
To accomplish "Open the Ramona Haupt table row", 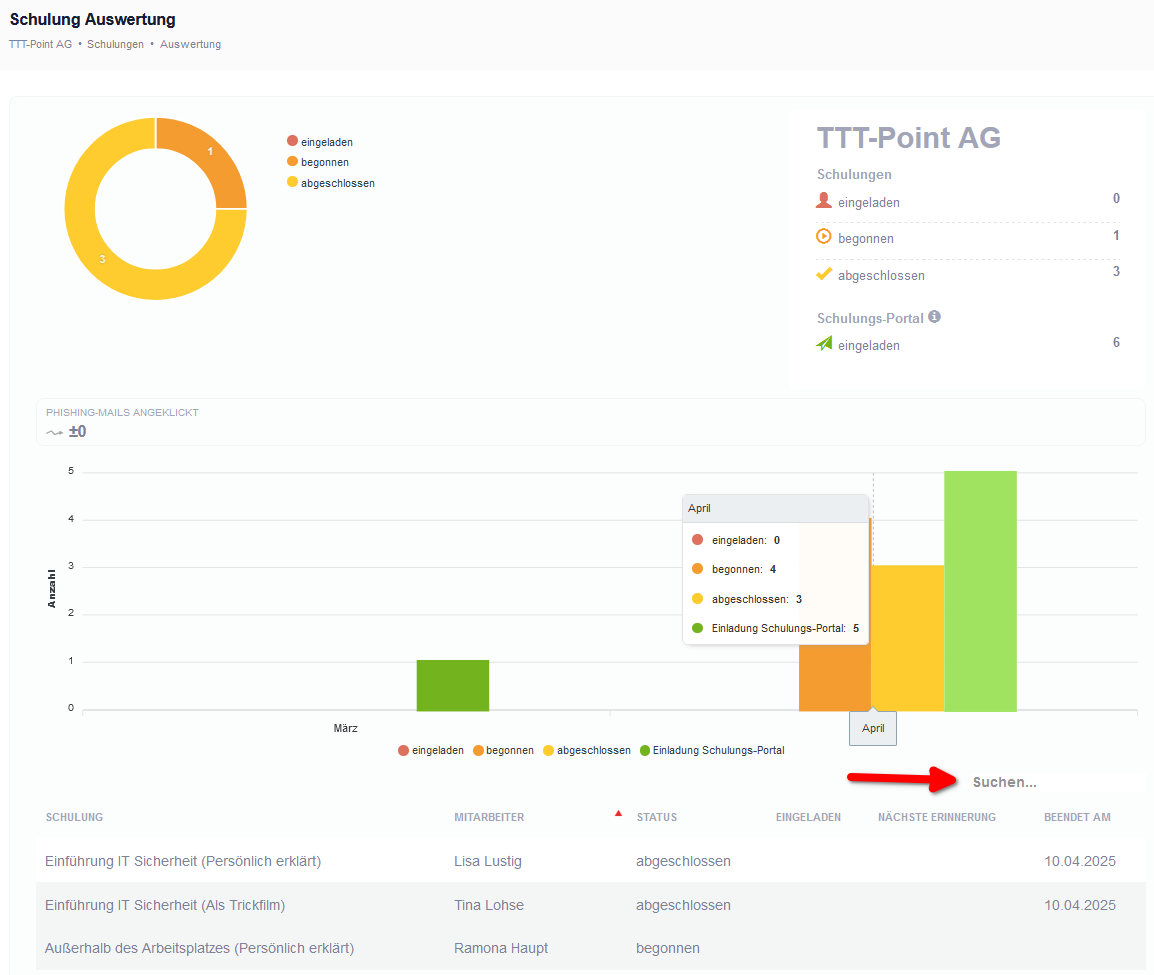I will click(x=500, y=948).
